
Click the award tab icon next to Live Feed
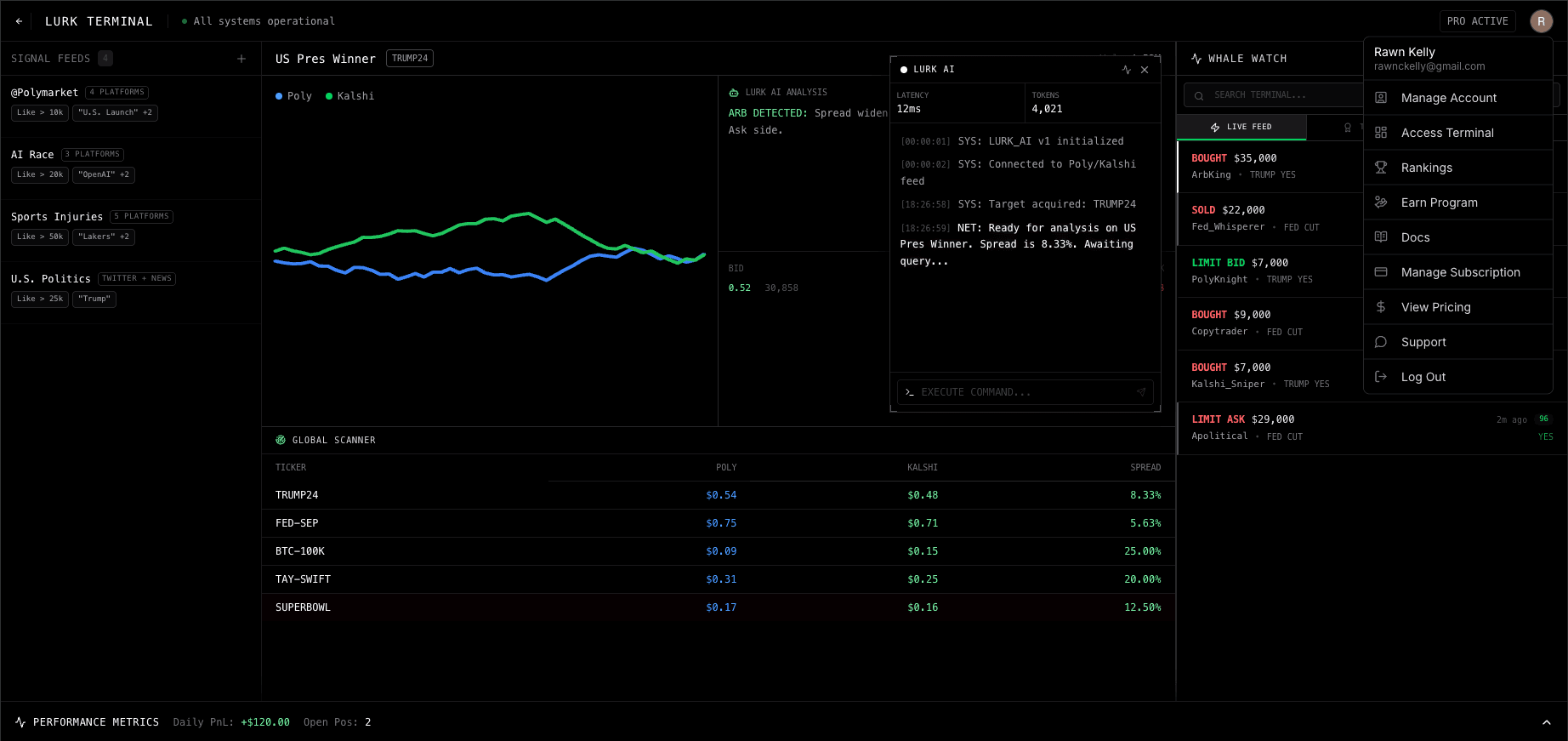[x=1348, y=128]
